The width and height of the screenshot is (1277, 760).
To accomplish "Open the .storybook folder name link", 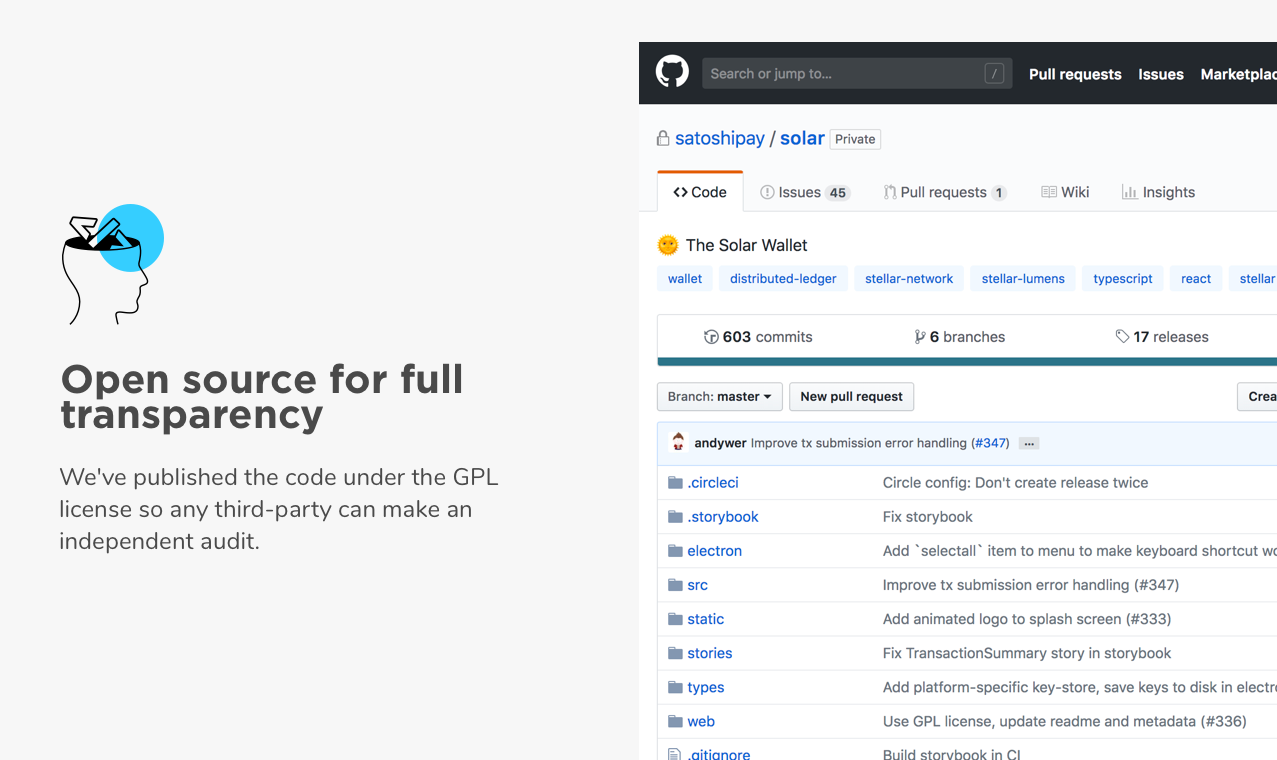I will [723, 517].
